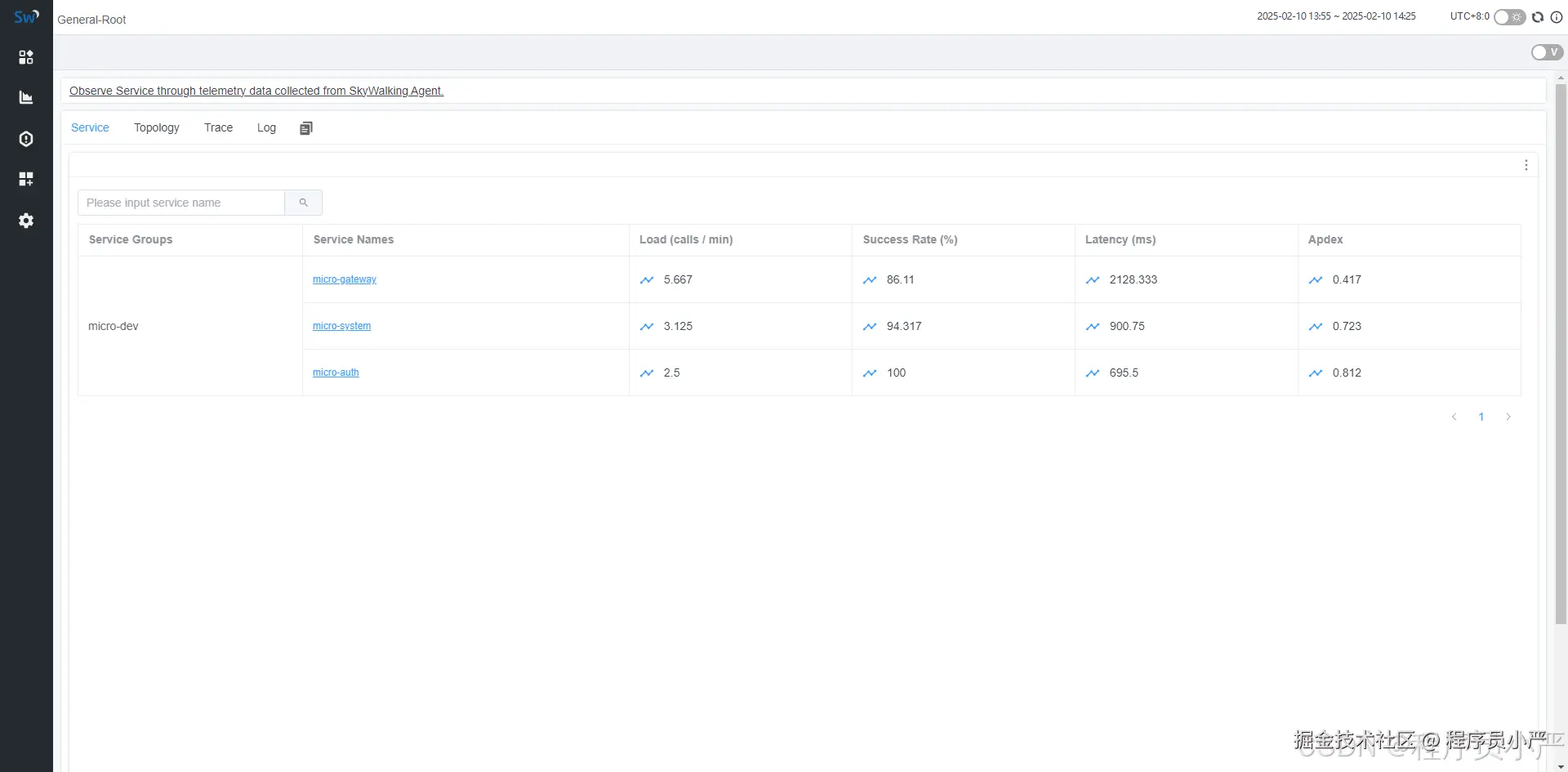This screenshot has width=1568, height=772.
Task: Open the General Service menu icon in the sidebar
Action: 26,57
